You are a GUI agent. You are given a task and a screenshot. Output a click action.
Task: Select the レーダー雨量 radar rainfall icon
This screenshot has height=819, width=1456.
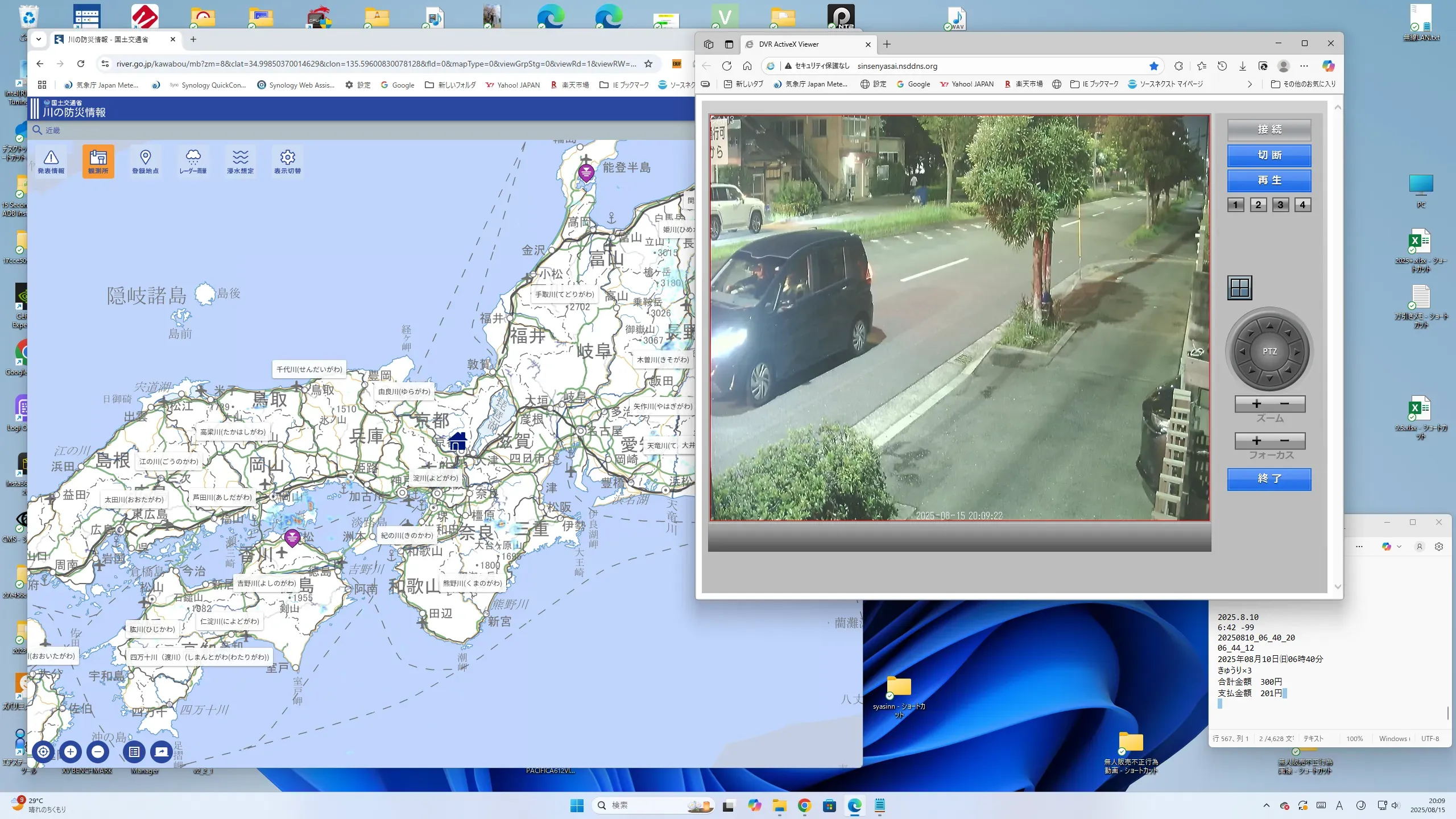pyautogui.click(x=193, y=162)
